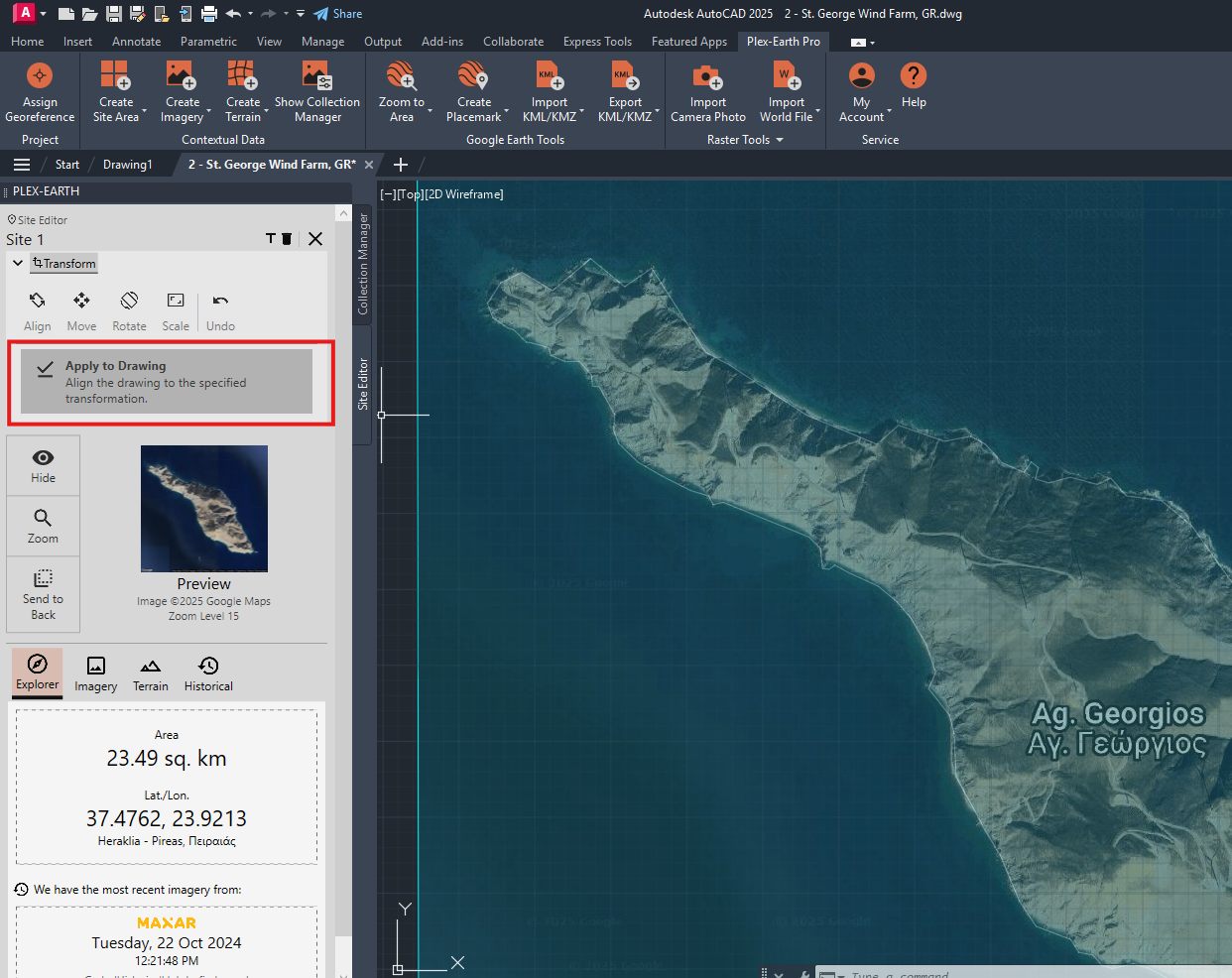Expand the Create Site Area dropdown arrow
1232x978 pixels.
pyautogui.click(x=145, y=111)
